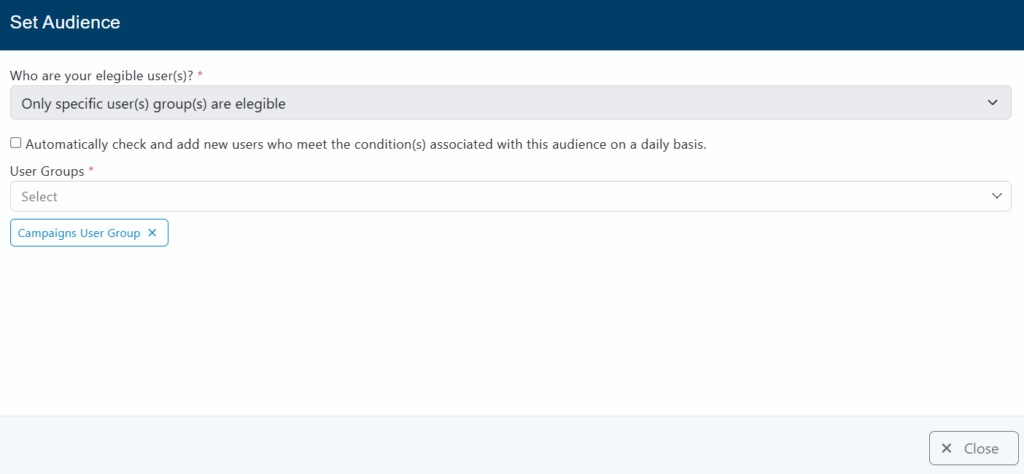Open the eligible users dropdown field
Image resolution: width=1024 pixels, height=474 pixels.
point(500,102)
